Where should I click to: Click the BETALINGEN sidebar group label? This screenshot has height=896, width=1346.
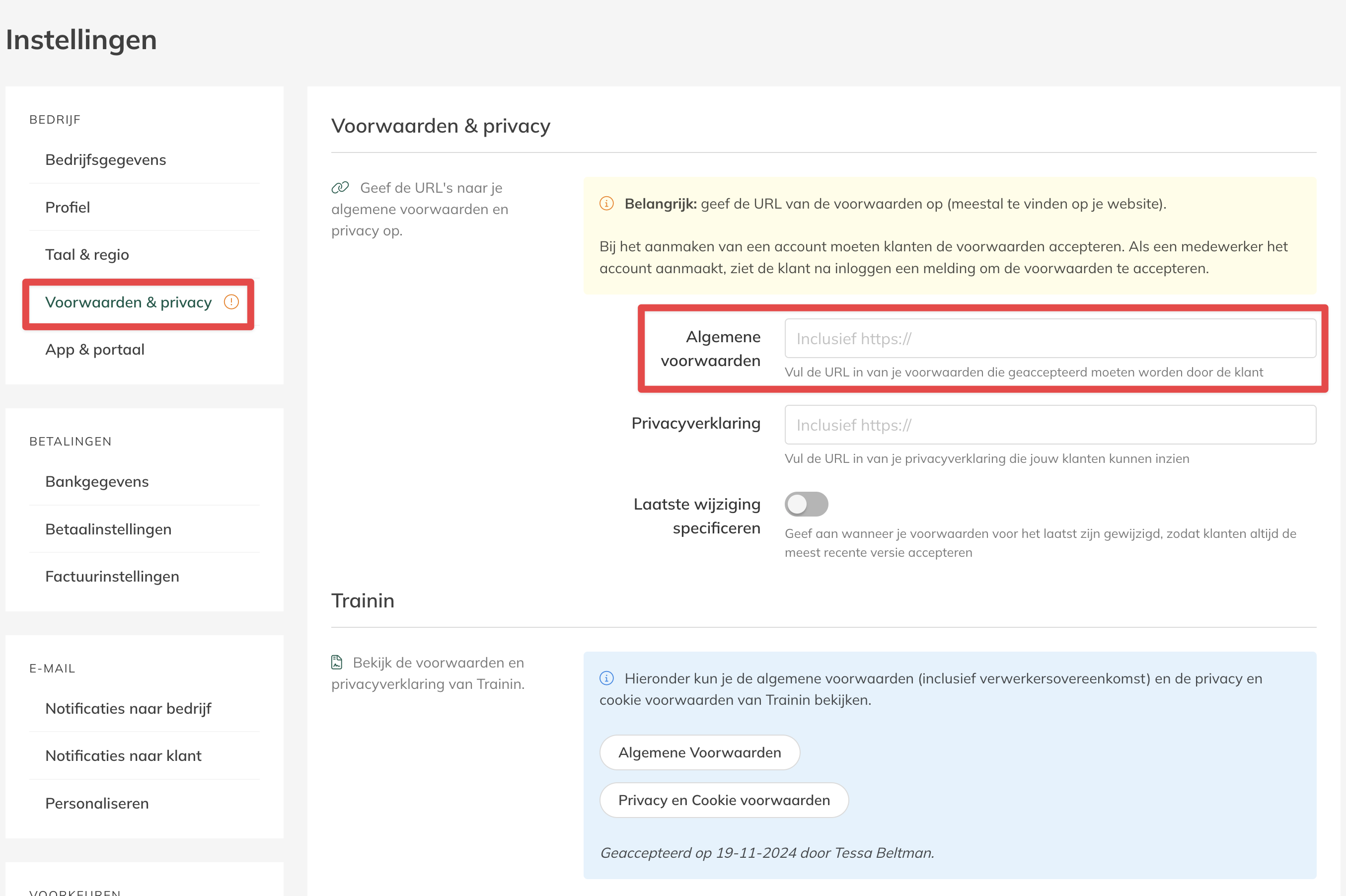[x=70, y=441]
